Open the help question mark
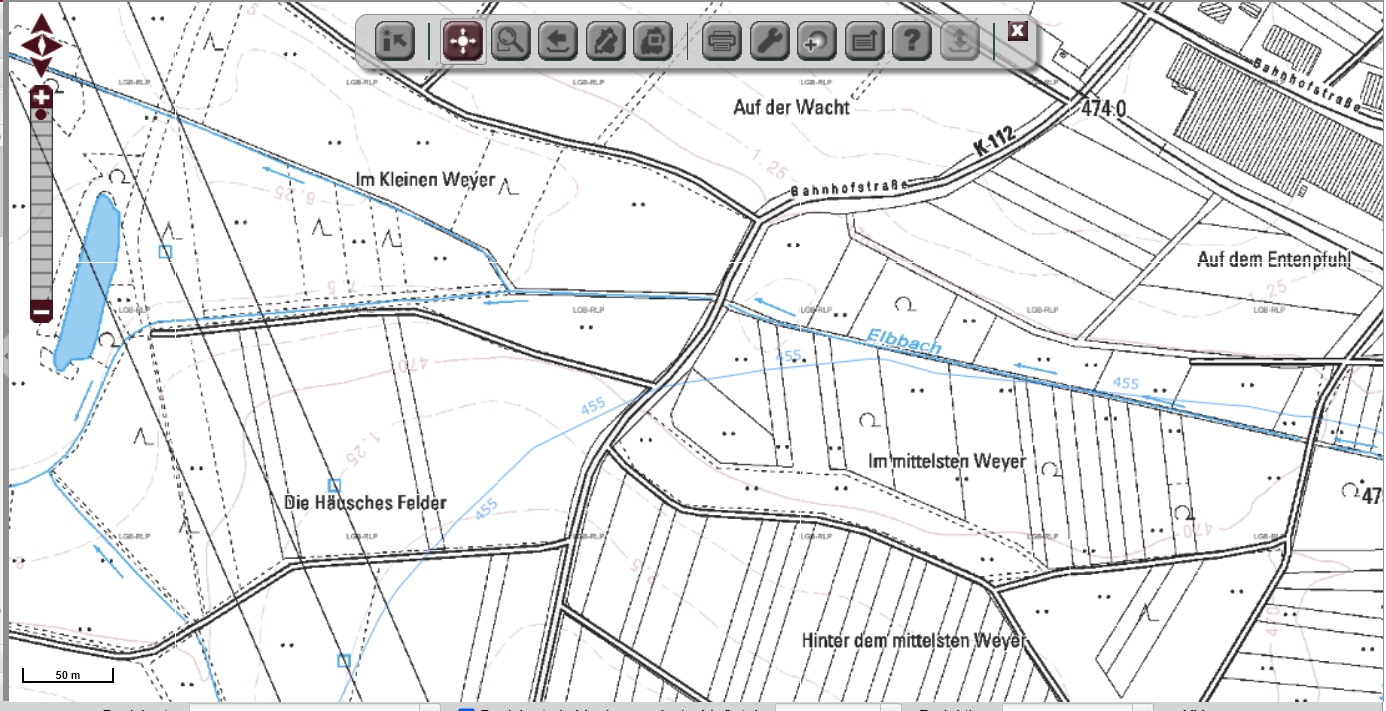Screen dimensions: 1386x711 (x=912, y=42)
